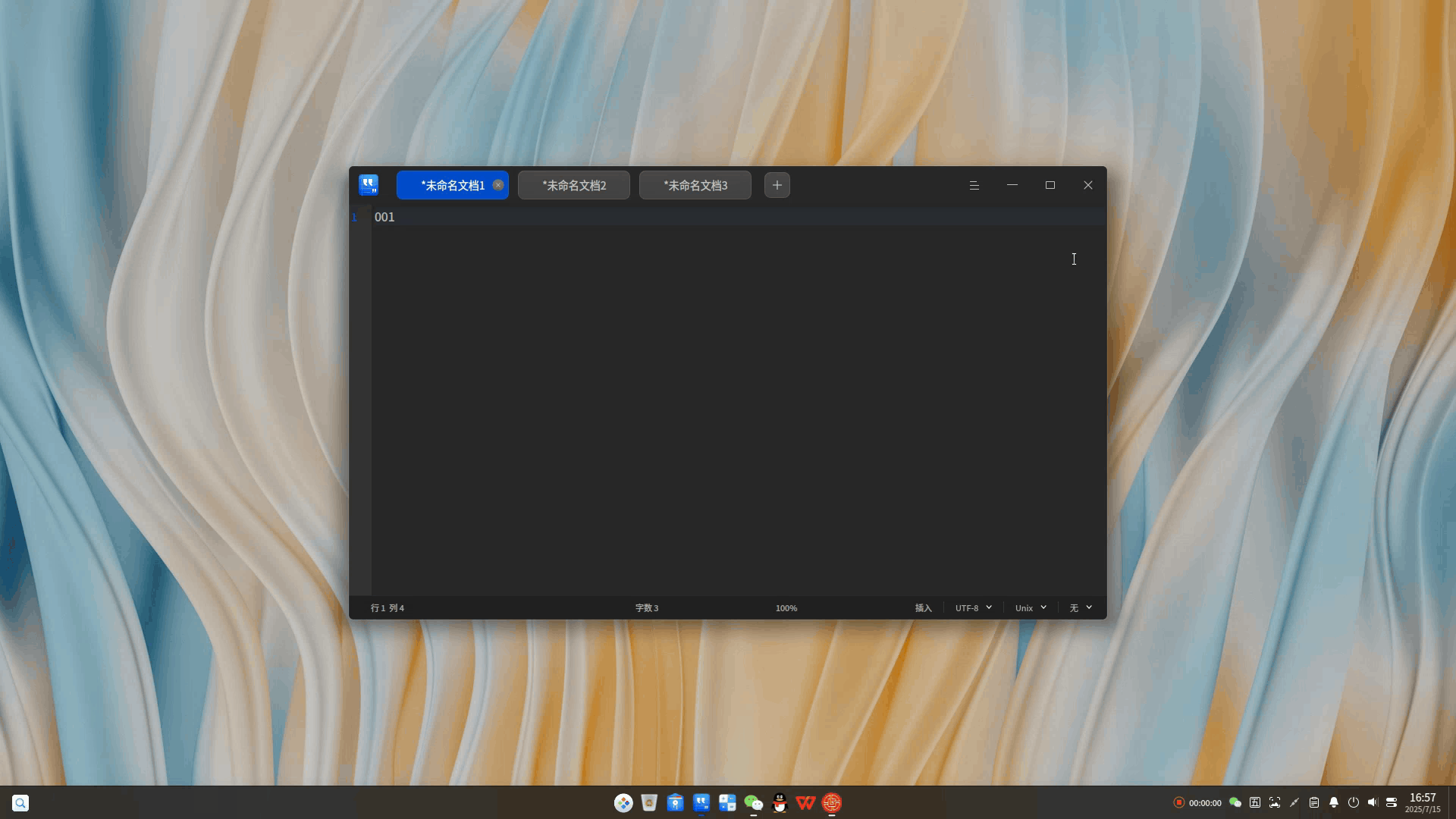
Task: Open the trash bin in the dock
Action: pos(649,803)
